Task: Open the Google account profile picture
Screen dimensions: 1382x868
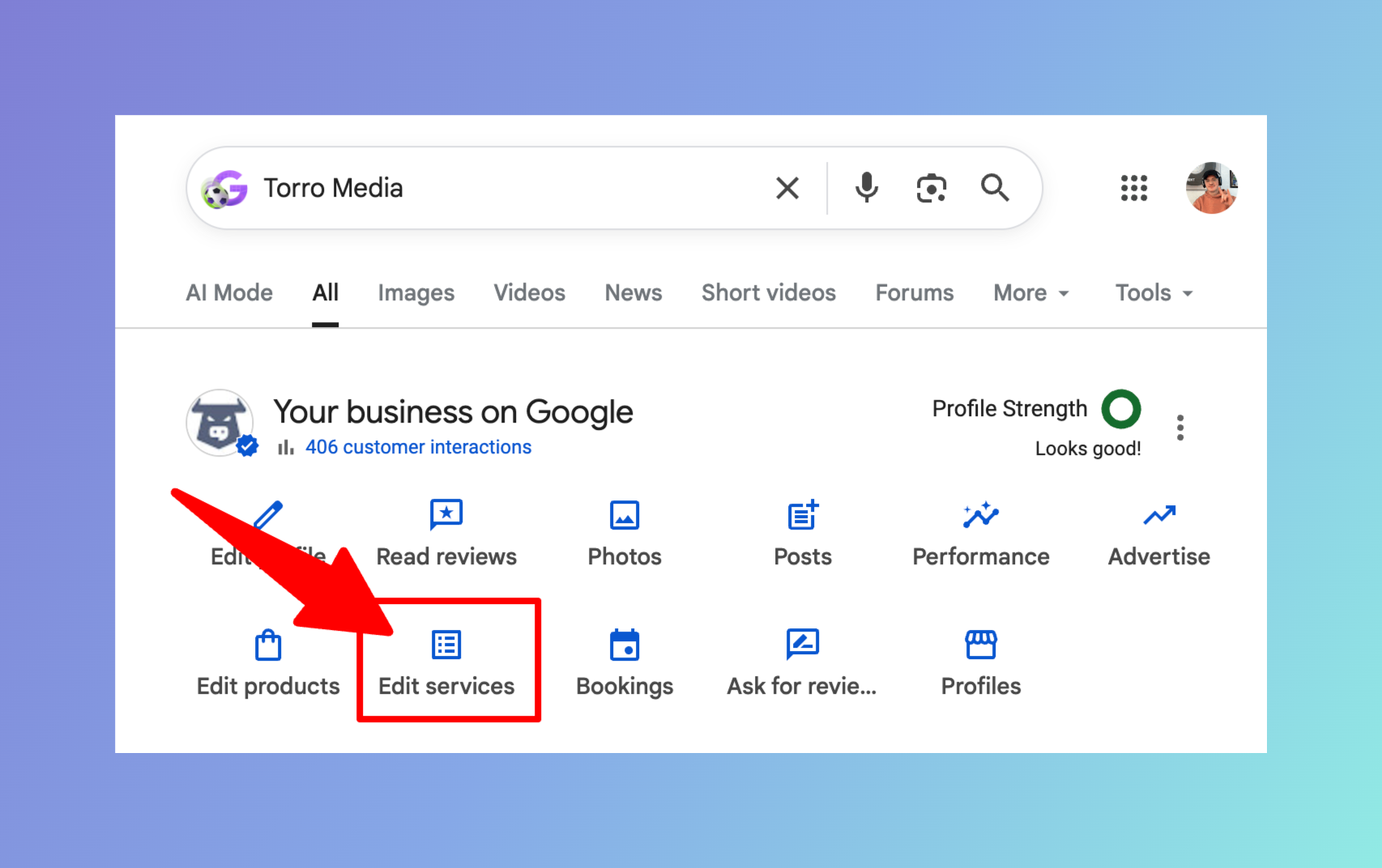Action: (x=1211, y=188)
